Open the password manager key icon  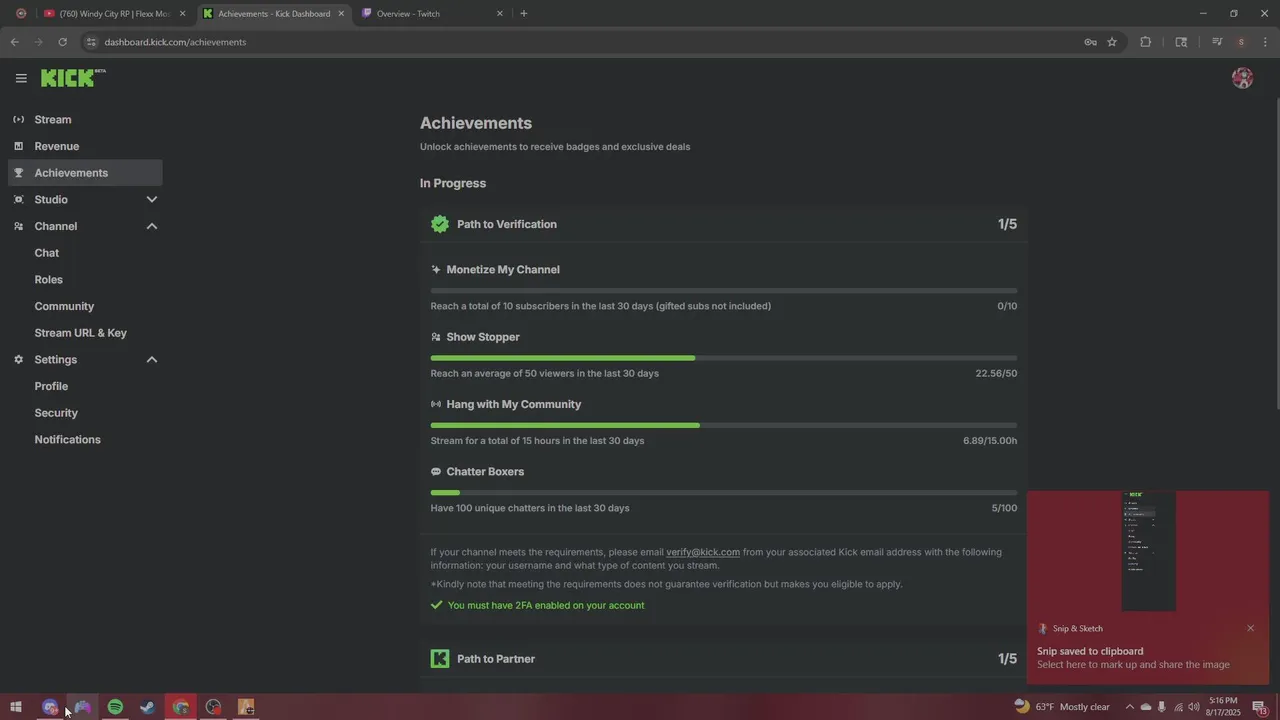(1090, 42)
